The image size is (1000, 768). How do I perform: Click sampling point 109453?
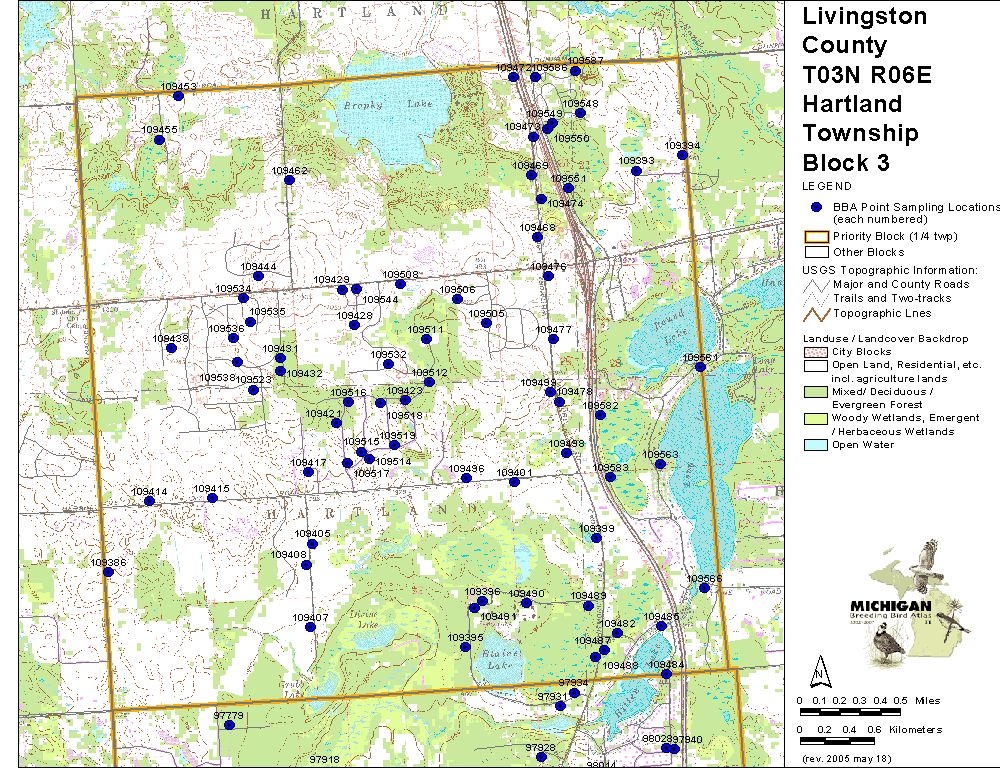point(179,96)
